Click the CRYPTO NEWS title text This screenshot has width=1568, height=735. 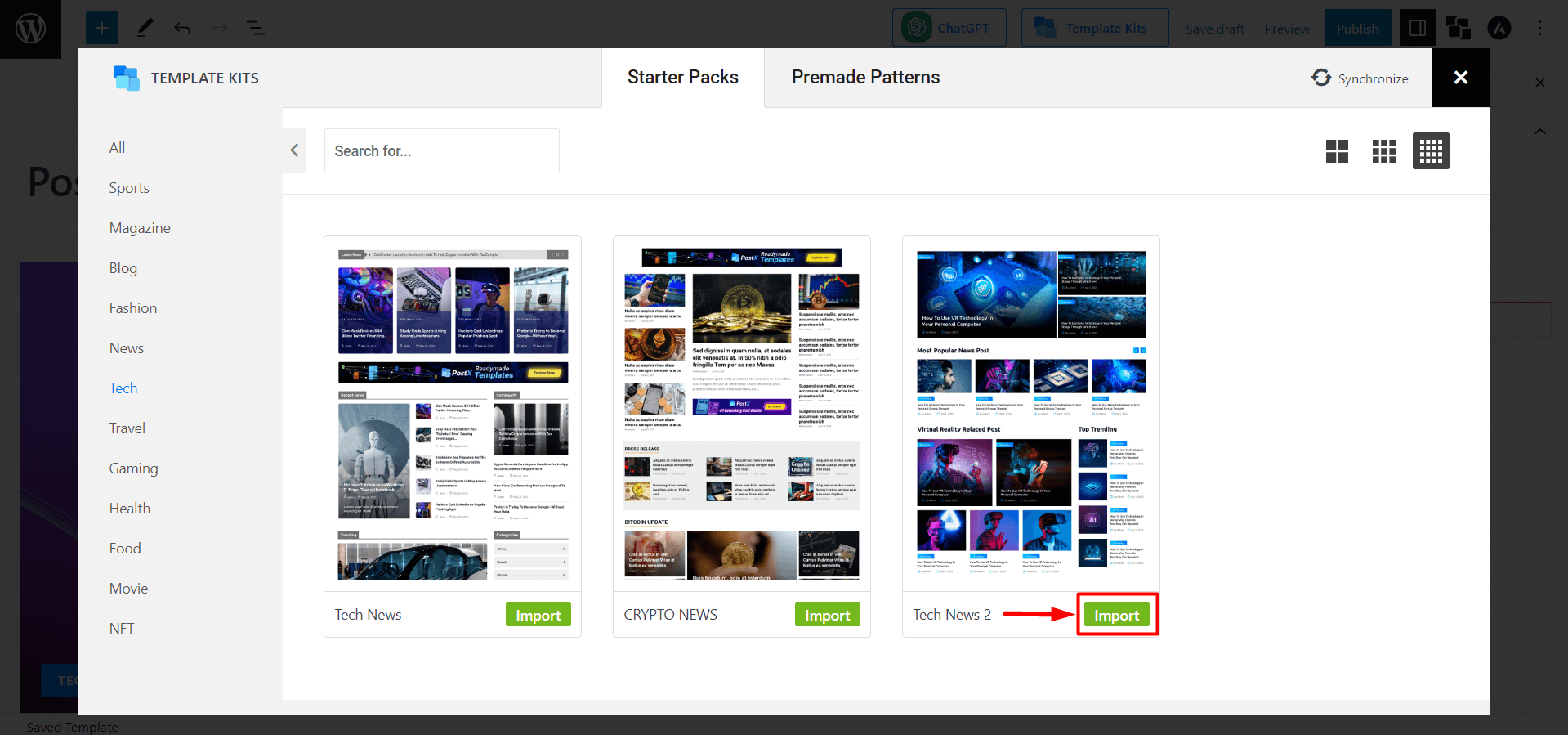670,615
